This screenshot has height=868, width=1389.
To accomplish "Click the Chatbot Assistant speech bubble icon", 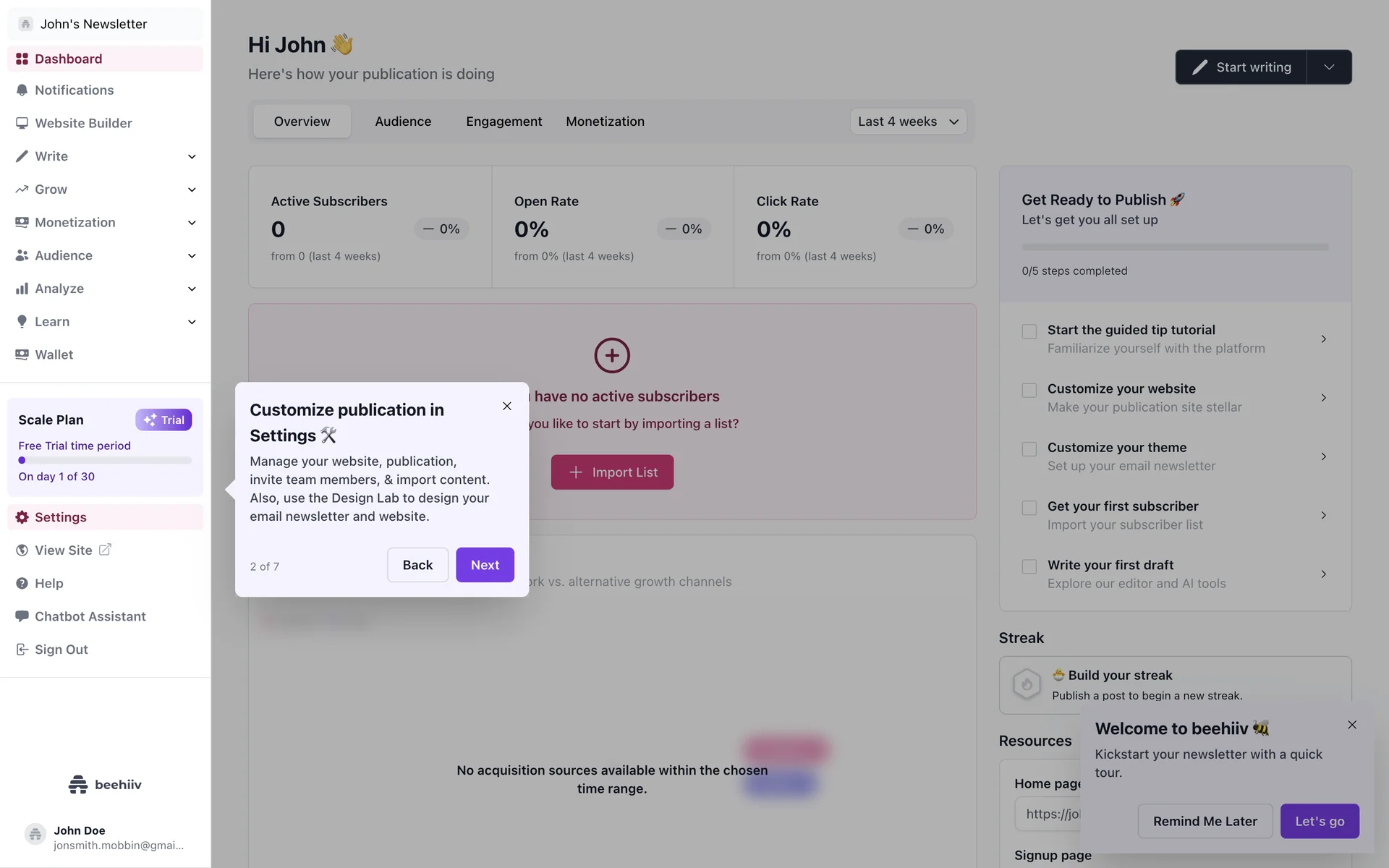I will click(22, 616).
